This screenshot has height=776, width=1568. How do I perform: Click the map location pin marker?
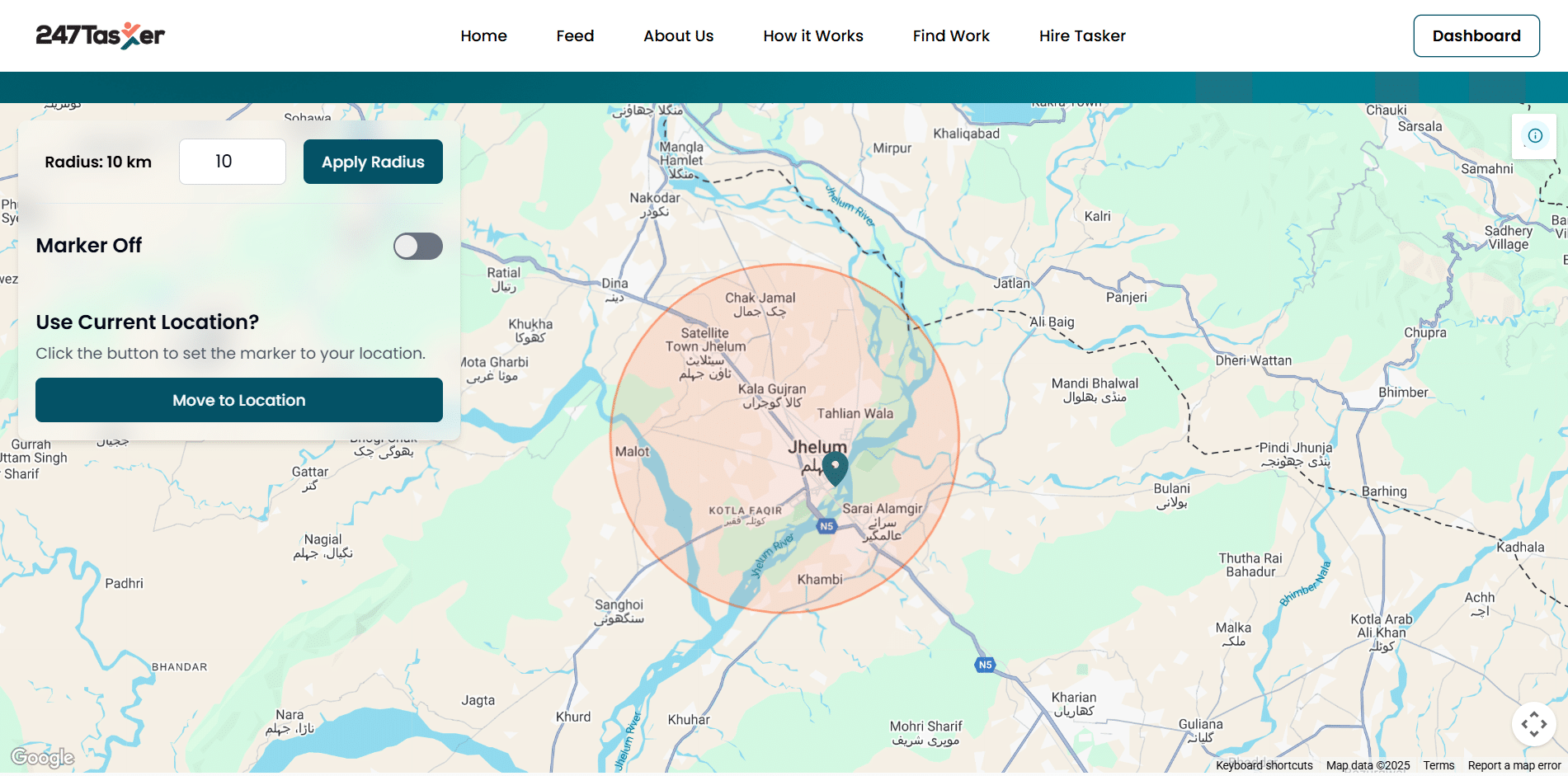835,468
